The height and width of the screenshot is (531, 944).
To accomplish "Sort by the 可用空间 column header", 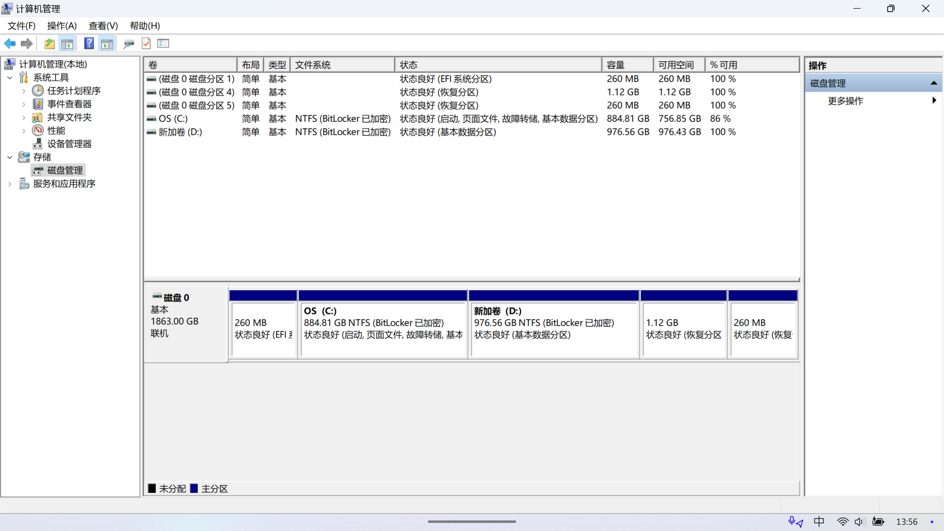I will click(679, 64).
